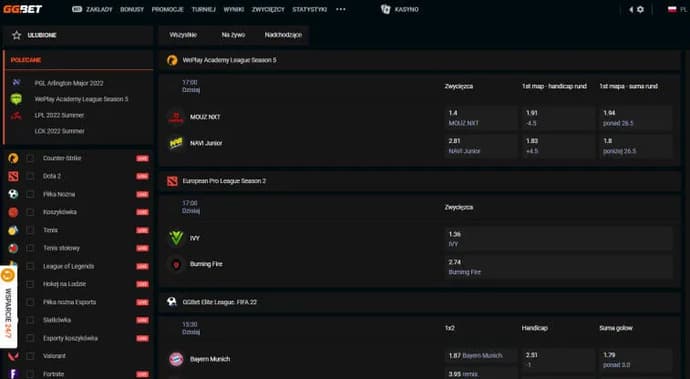
Task: Click the Counter-Strike sport icon in sidebar
Action: tap(13, 158)
